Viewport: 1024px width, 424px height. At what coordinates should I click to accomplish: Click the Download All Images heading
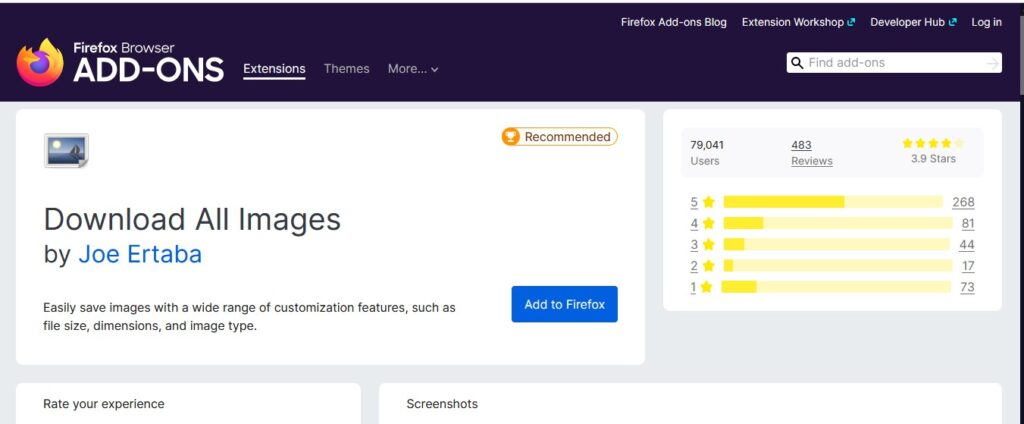pos(192,220)
